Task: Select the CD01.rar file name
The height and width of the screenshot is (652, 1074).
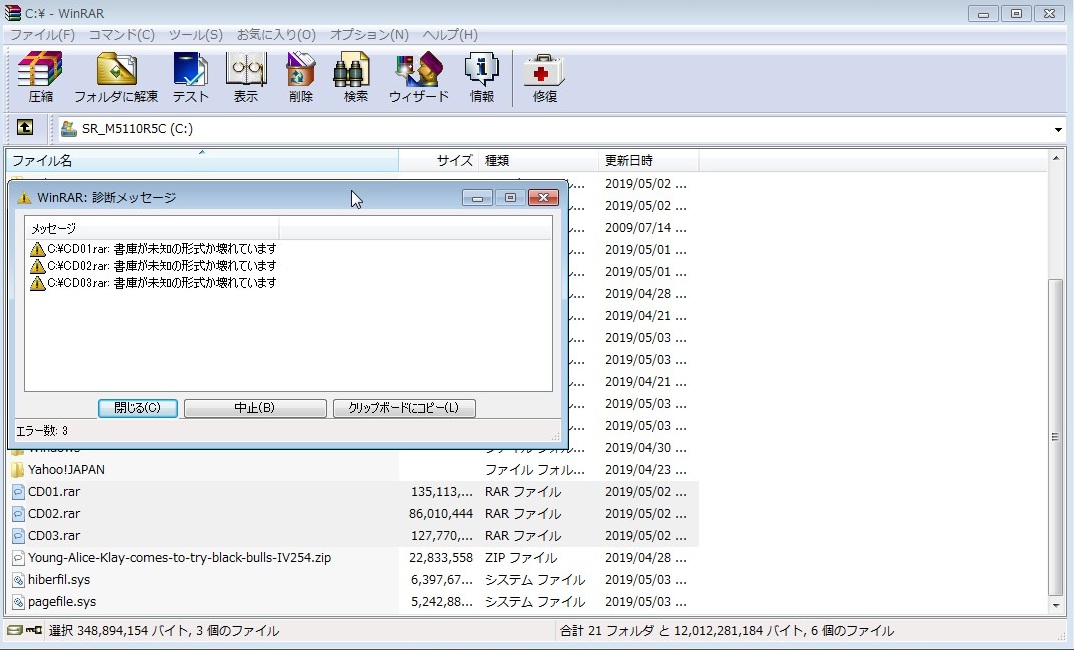Action: 54,492
